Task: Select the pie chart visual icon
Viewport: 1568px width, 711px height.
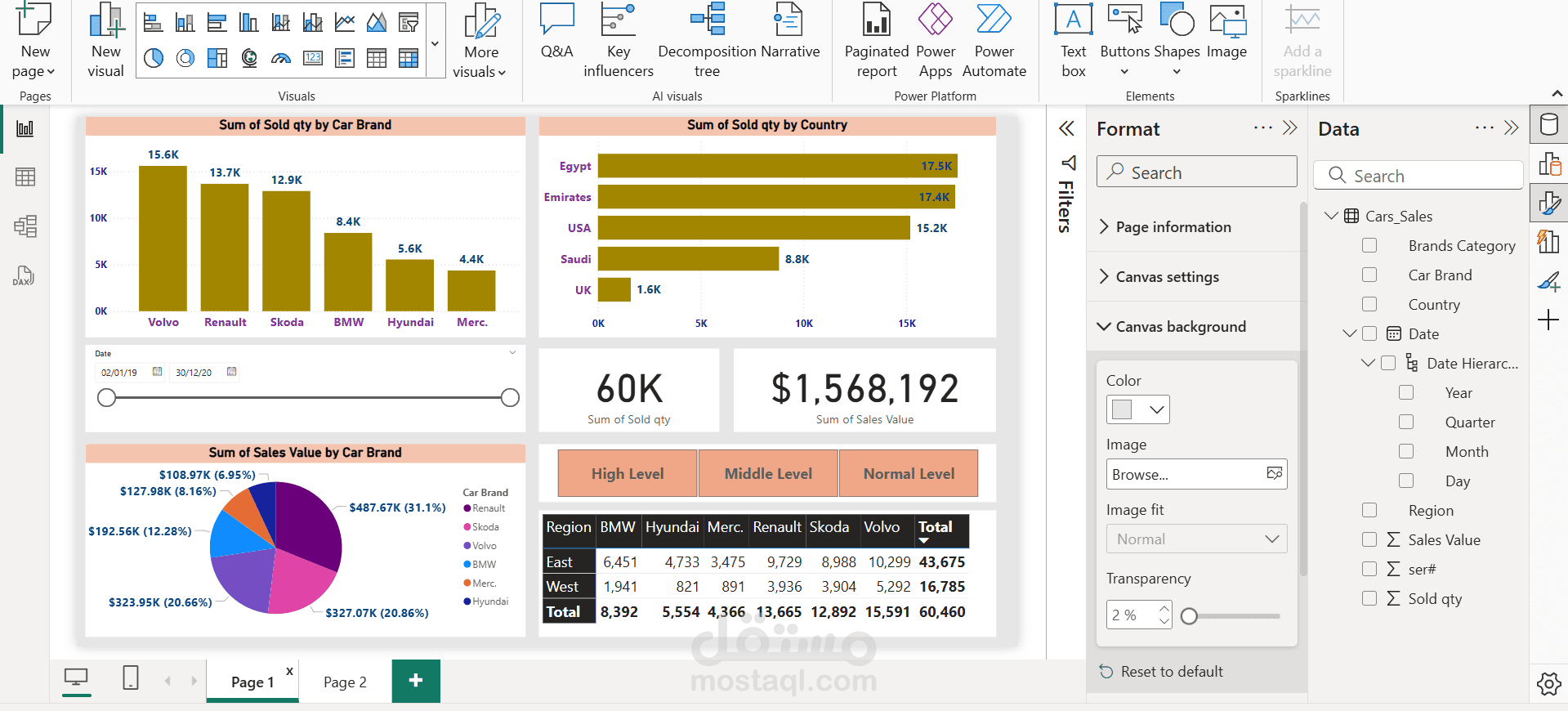Action: point(154,58)
